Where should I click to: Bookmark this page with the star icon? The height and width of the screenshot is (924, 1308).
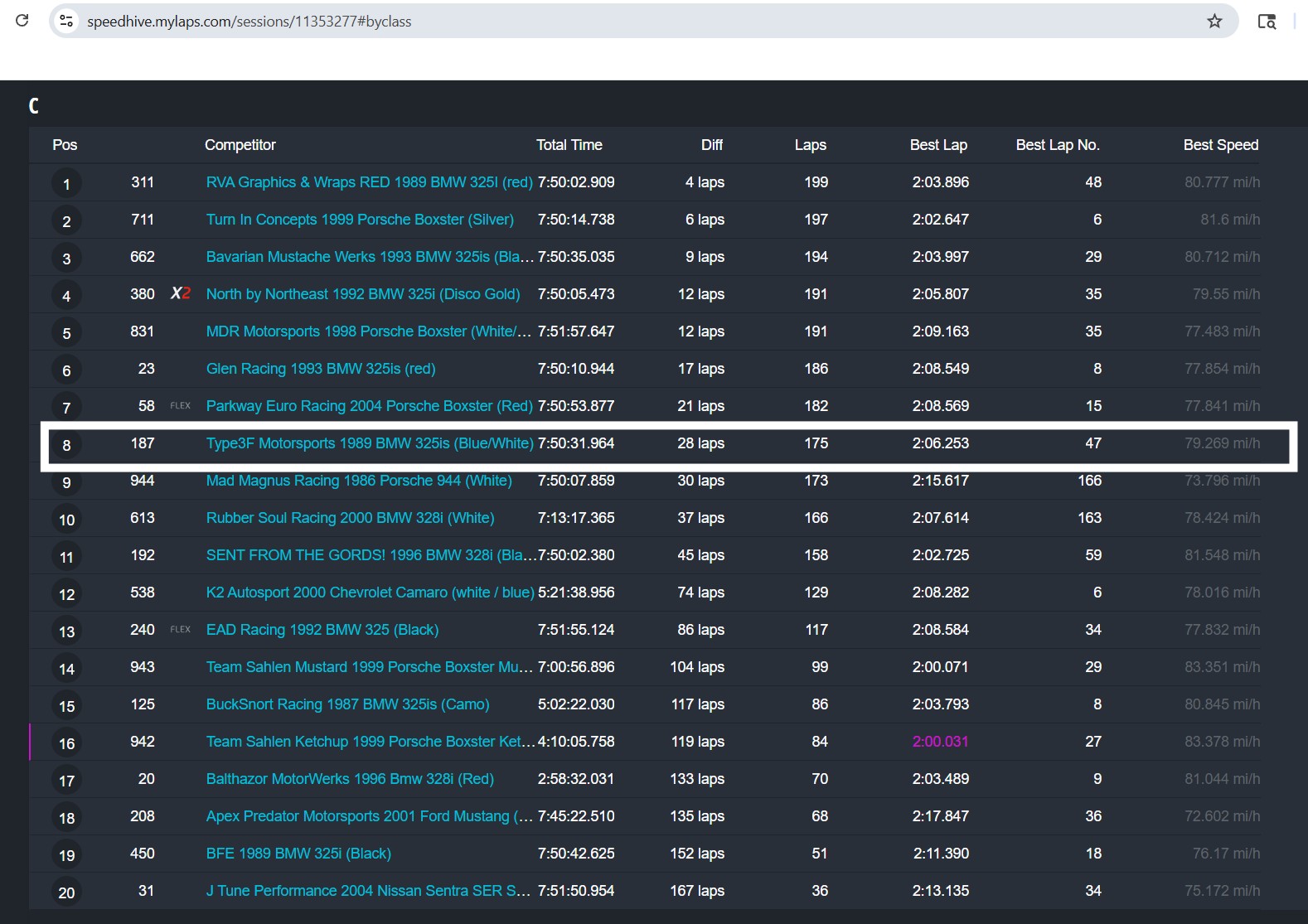pyautogui.click(x=1214, y=21)
